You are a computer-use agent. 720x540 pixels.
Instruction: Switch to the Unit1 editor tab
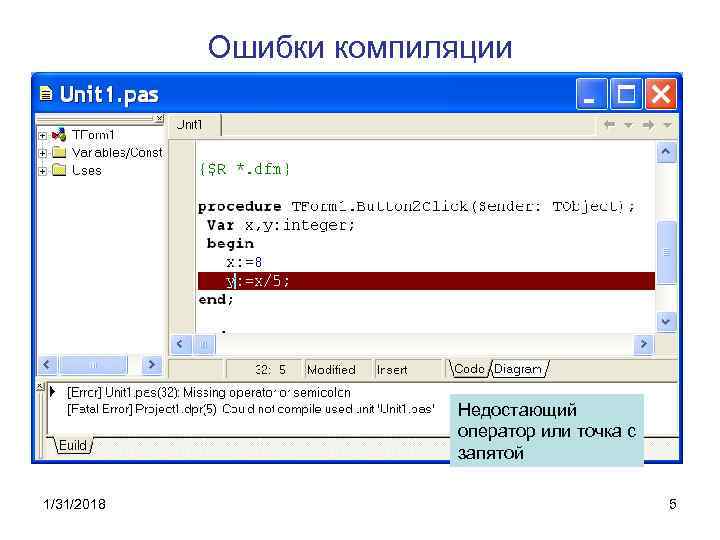tap(194, 125)
